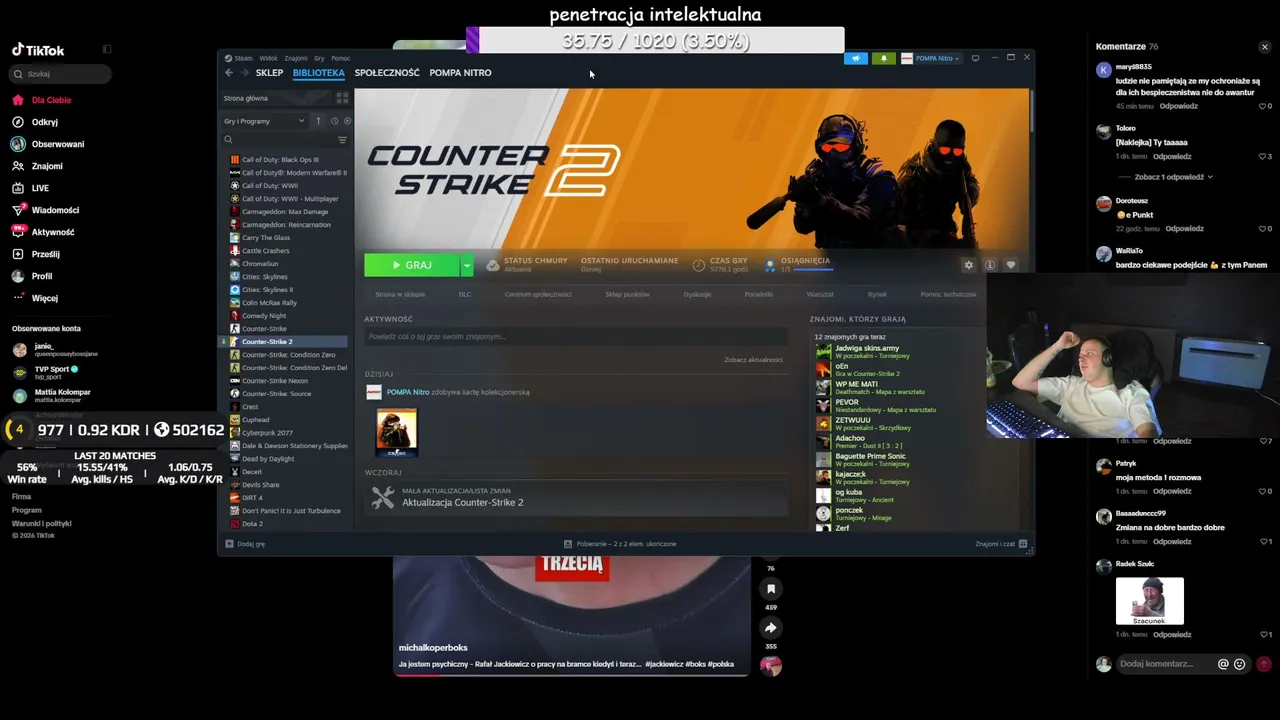The image size is (1280, 720).
Task: Click Dodaj grę at bottom of Steam
Action: pyautogui.click(x=245, y=544)
